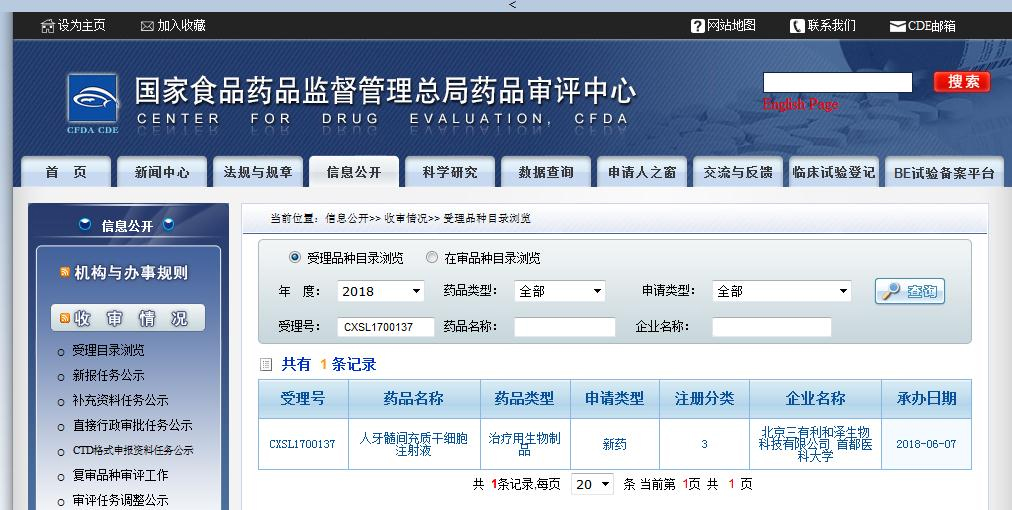Click 信息公开 in the breadcrumb path
Viewport: 1012px width, 510px height.
coord(346,219)
